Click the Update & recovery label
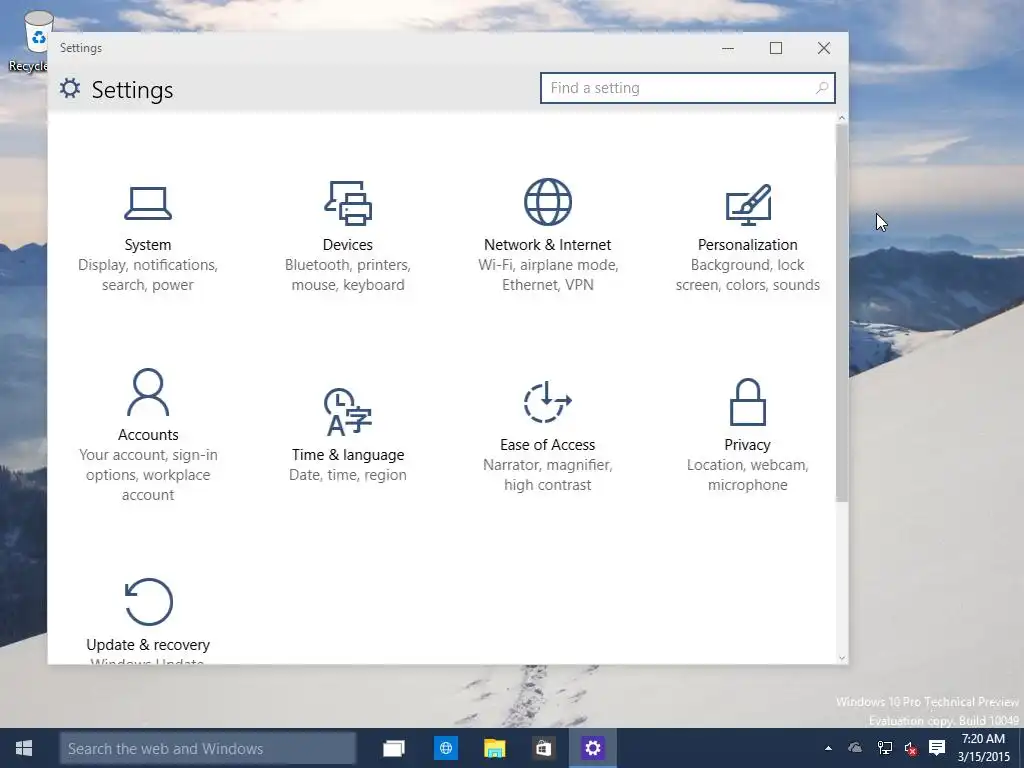Viewport: 1024px width, 768px height. 148,645
